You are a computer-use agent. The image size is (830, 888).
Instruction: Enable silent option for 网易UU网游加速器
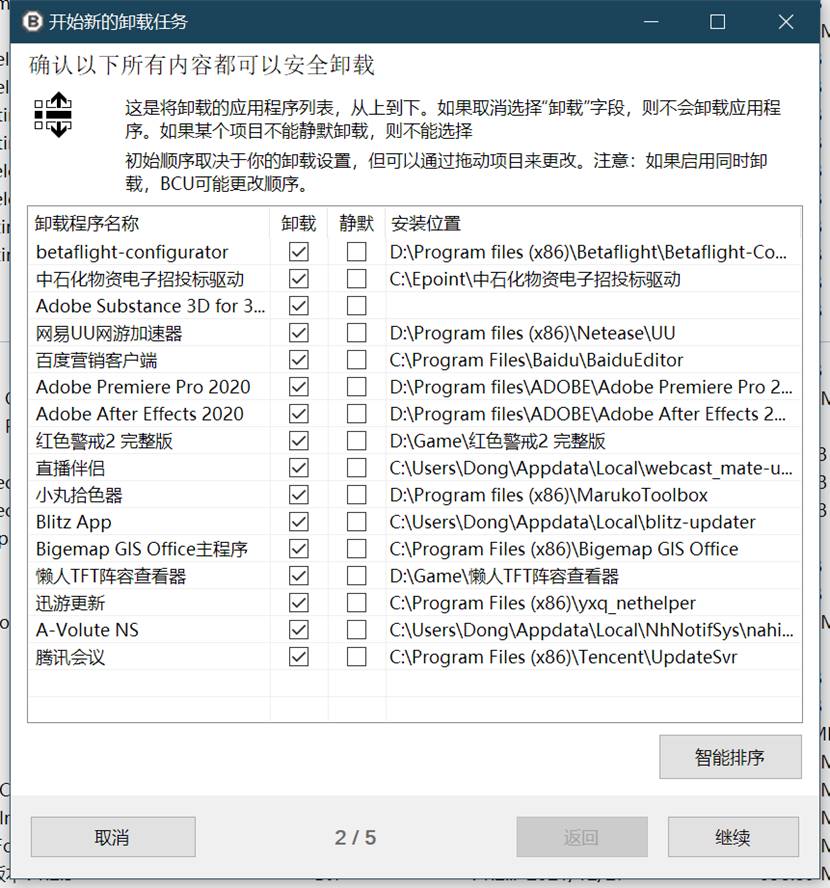click(357, 333)
